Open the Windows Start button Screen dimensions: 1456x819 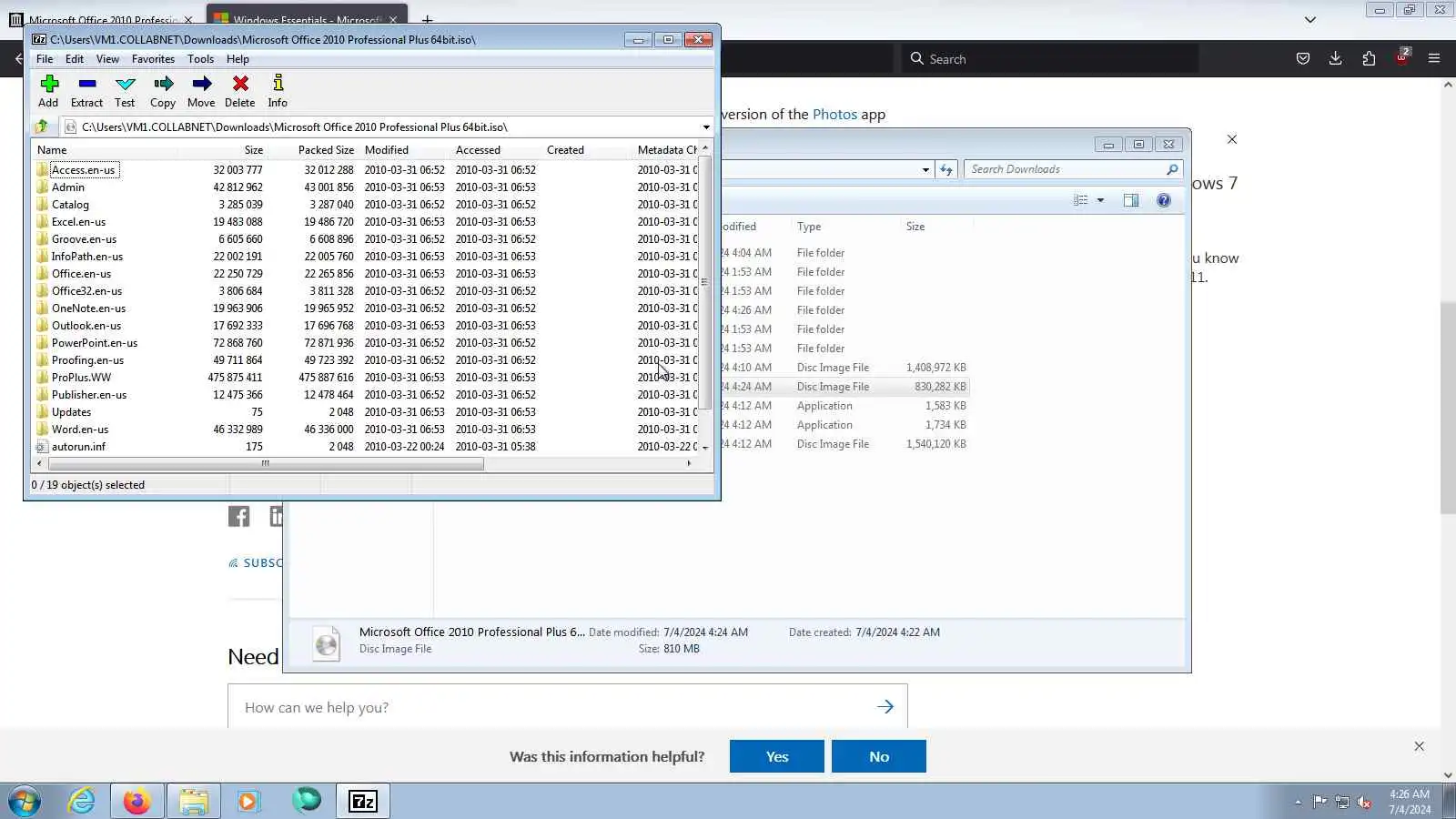click(25, 802)
